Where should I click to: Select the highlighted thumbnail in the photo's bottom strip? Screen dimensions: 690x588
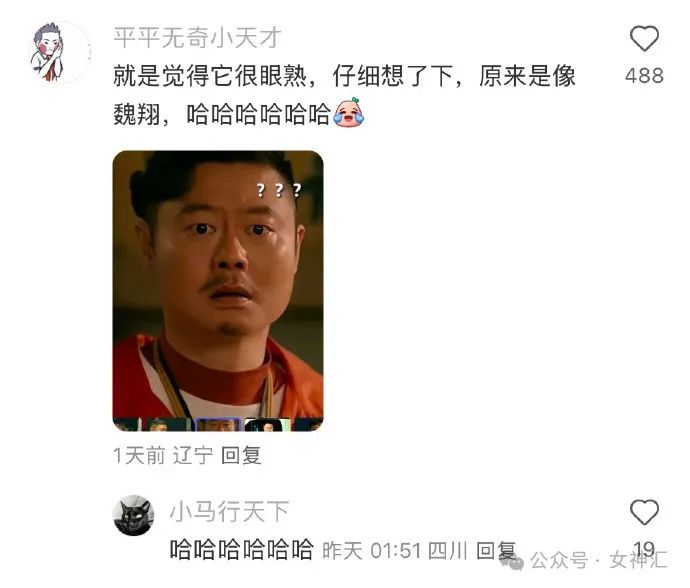pos(218,425)
